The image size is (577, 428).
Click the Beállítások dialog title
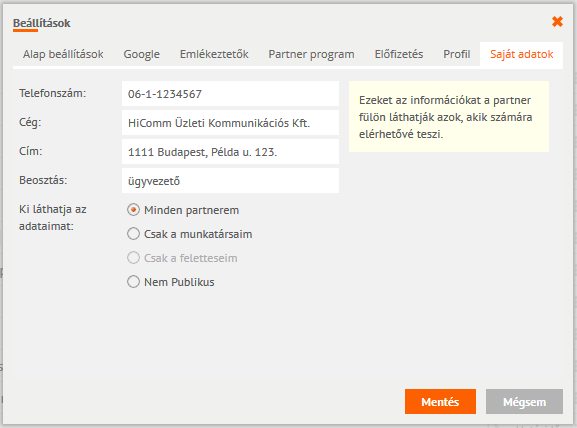tap(42, 23)
